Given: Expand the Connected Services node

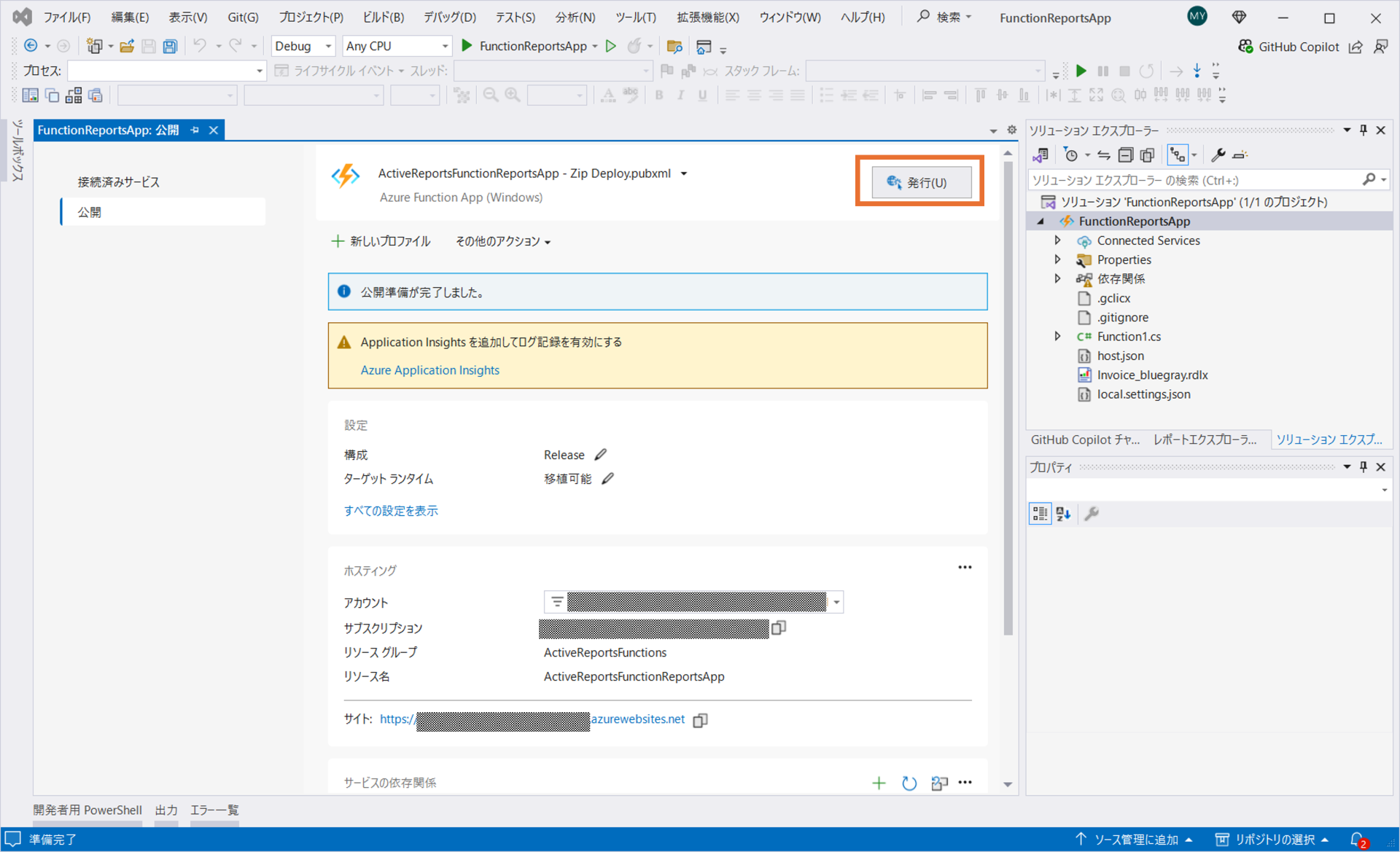Looking at the screenshot, I should point(1057,241).
